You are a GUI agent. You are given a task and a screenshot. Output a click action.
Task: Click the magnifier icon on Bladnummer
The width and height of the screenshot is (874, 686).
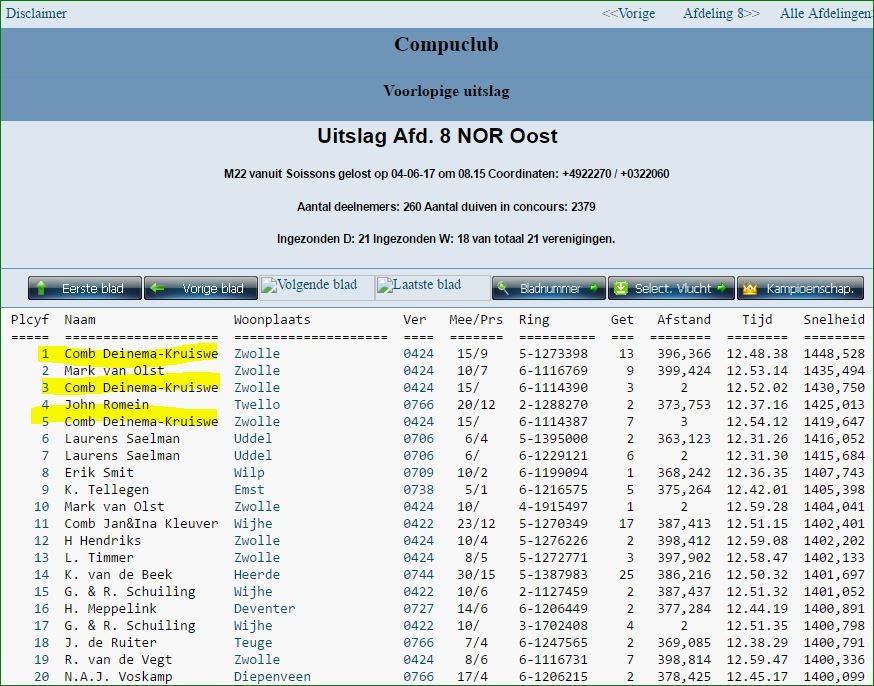coord(503,288)
